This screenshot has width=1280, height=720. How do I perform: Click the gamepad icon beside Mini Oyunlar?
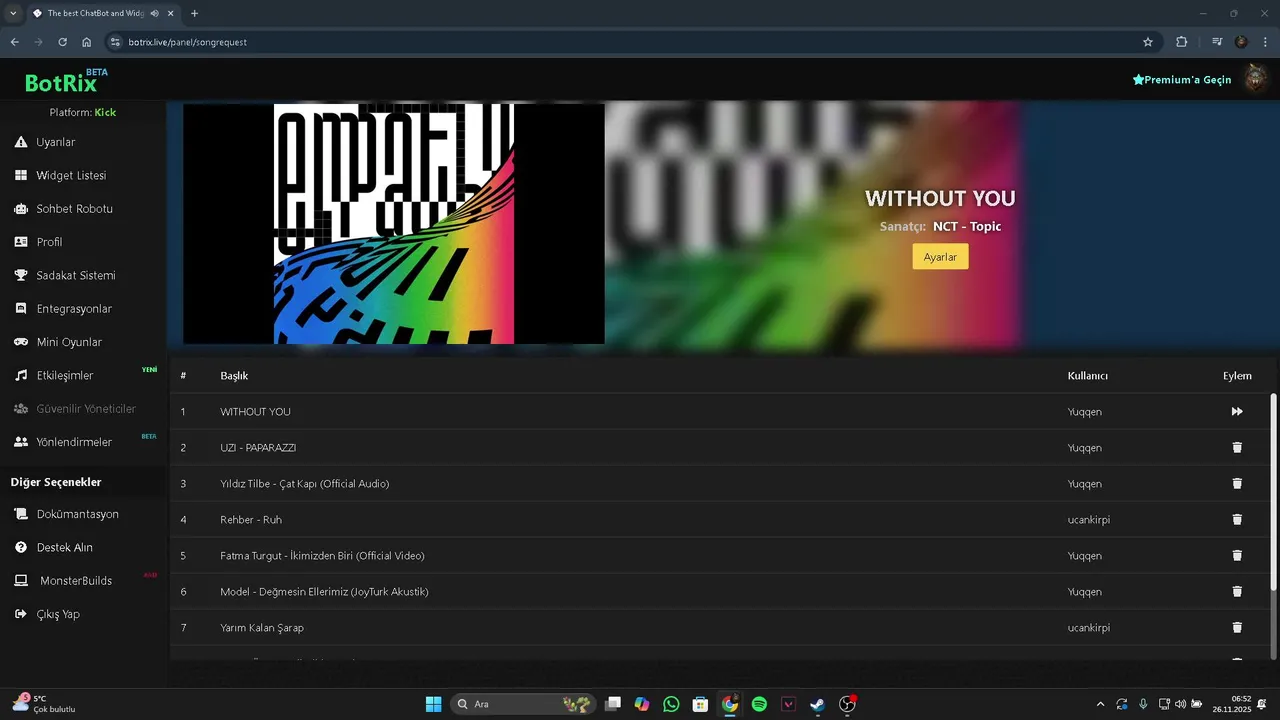(x=20, y=342)
